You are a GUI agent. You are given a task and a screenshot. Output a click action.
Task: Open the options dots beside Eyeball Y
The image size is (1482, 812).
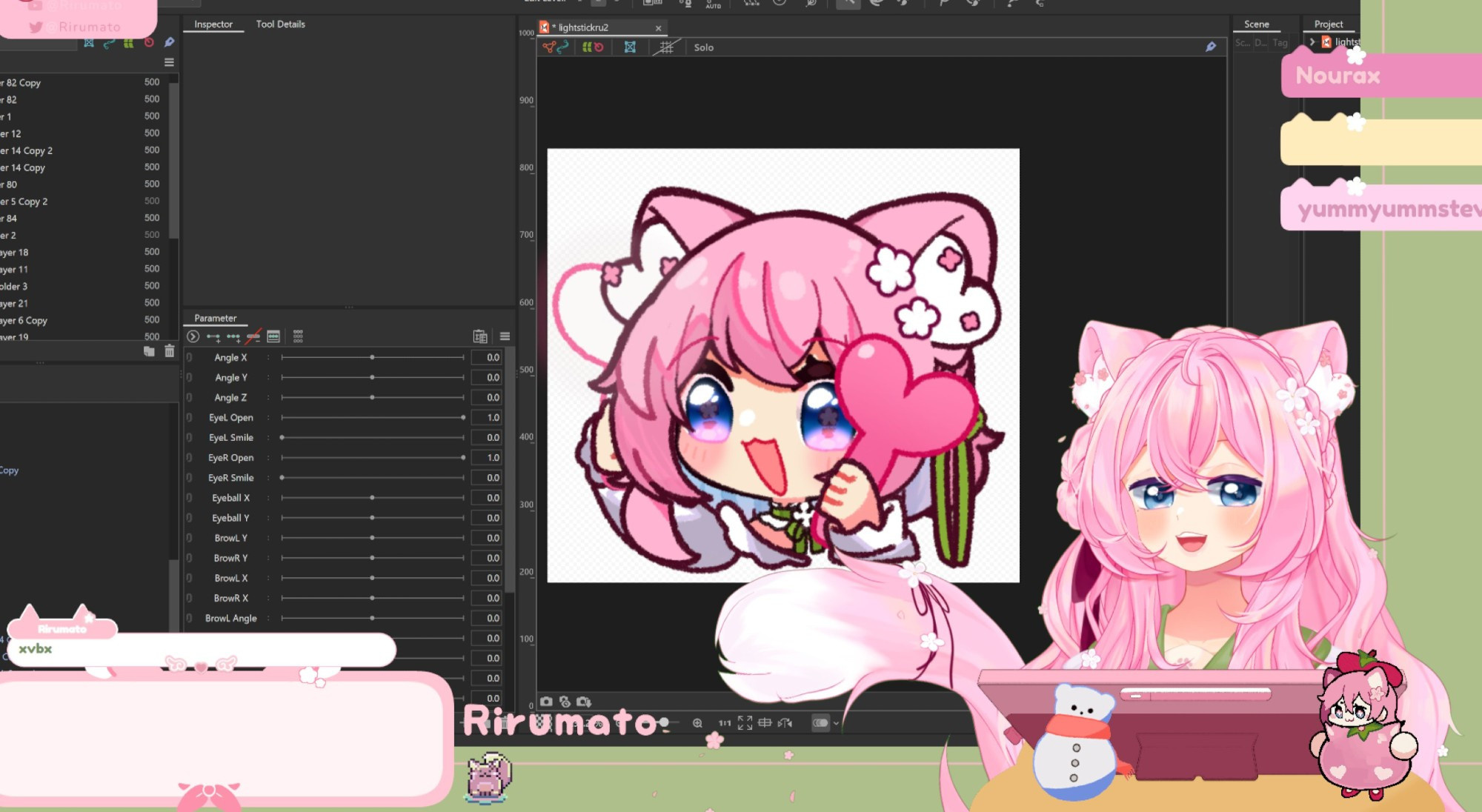click(268, 518)
